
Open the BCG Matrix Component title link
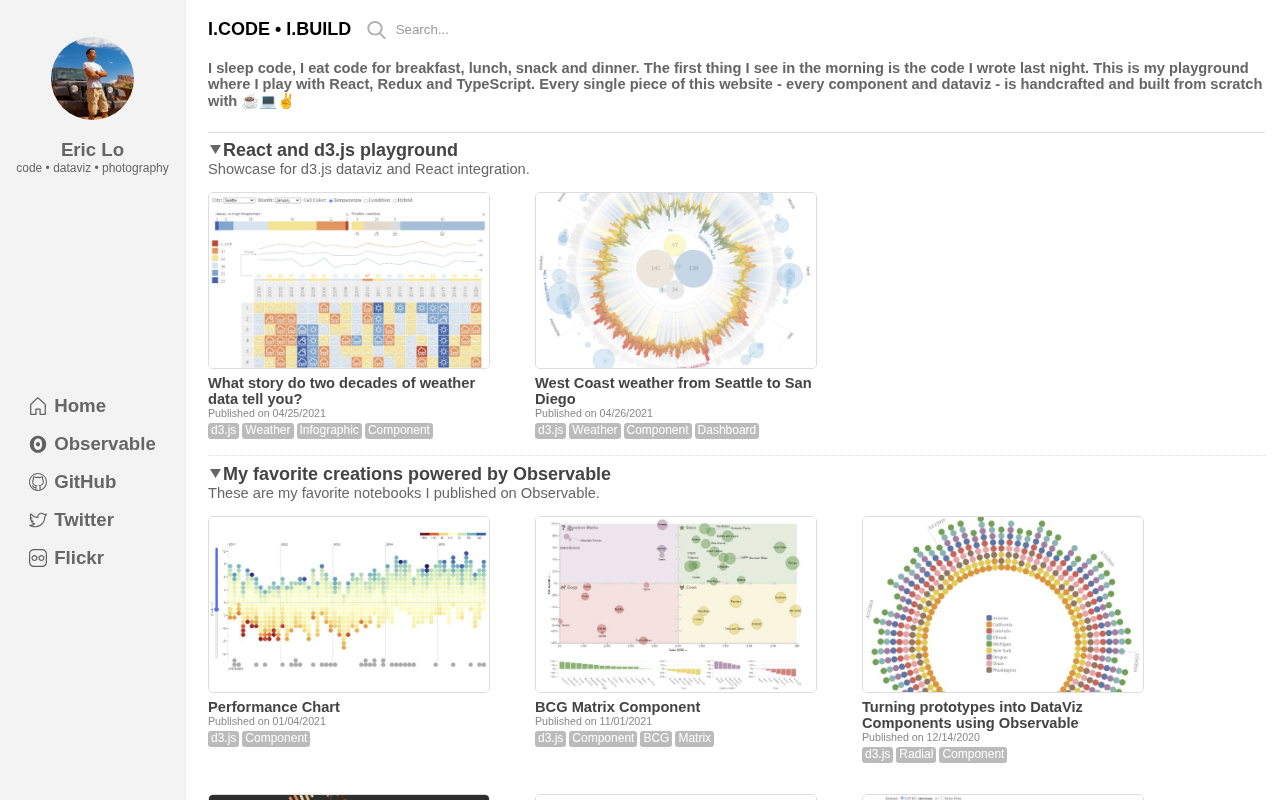617,707
